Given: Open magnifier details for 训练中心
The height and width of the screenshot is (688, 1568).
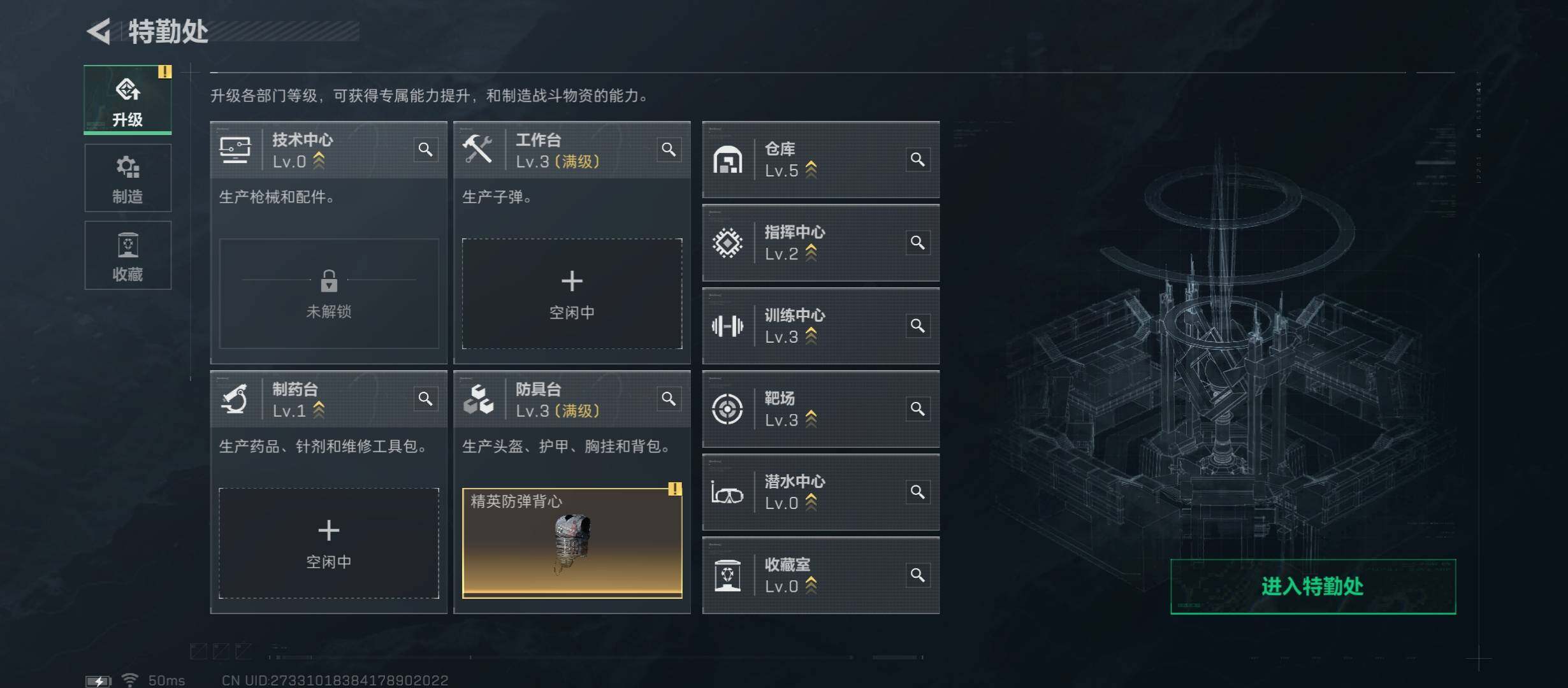Looking at the screenshot, I should pos(918,326).
